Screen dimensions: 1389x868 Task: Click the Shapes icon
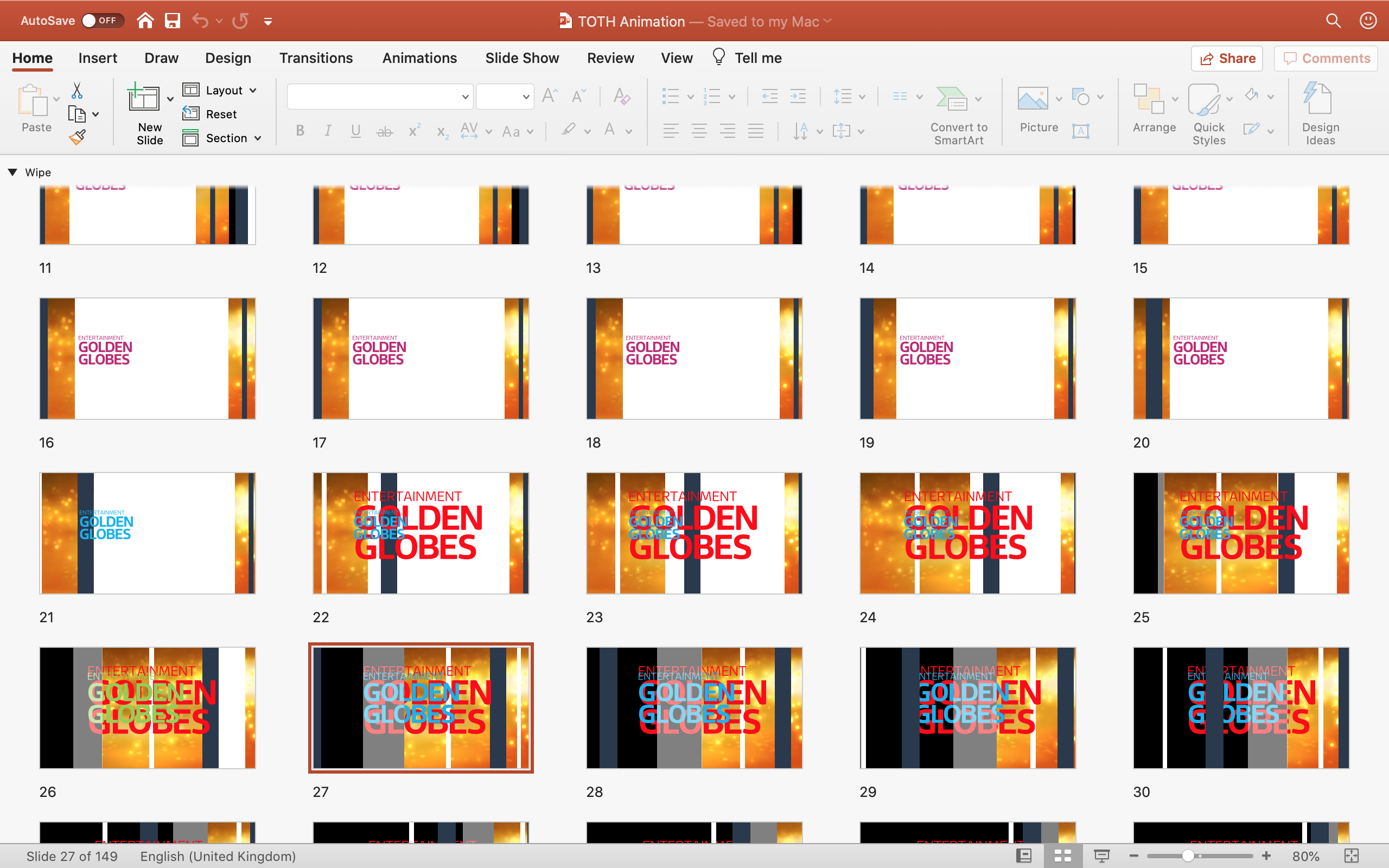(x=1080, y=97)
